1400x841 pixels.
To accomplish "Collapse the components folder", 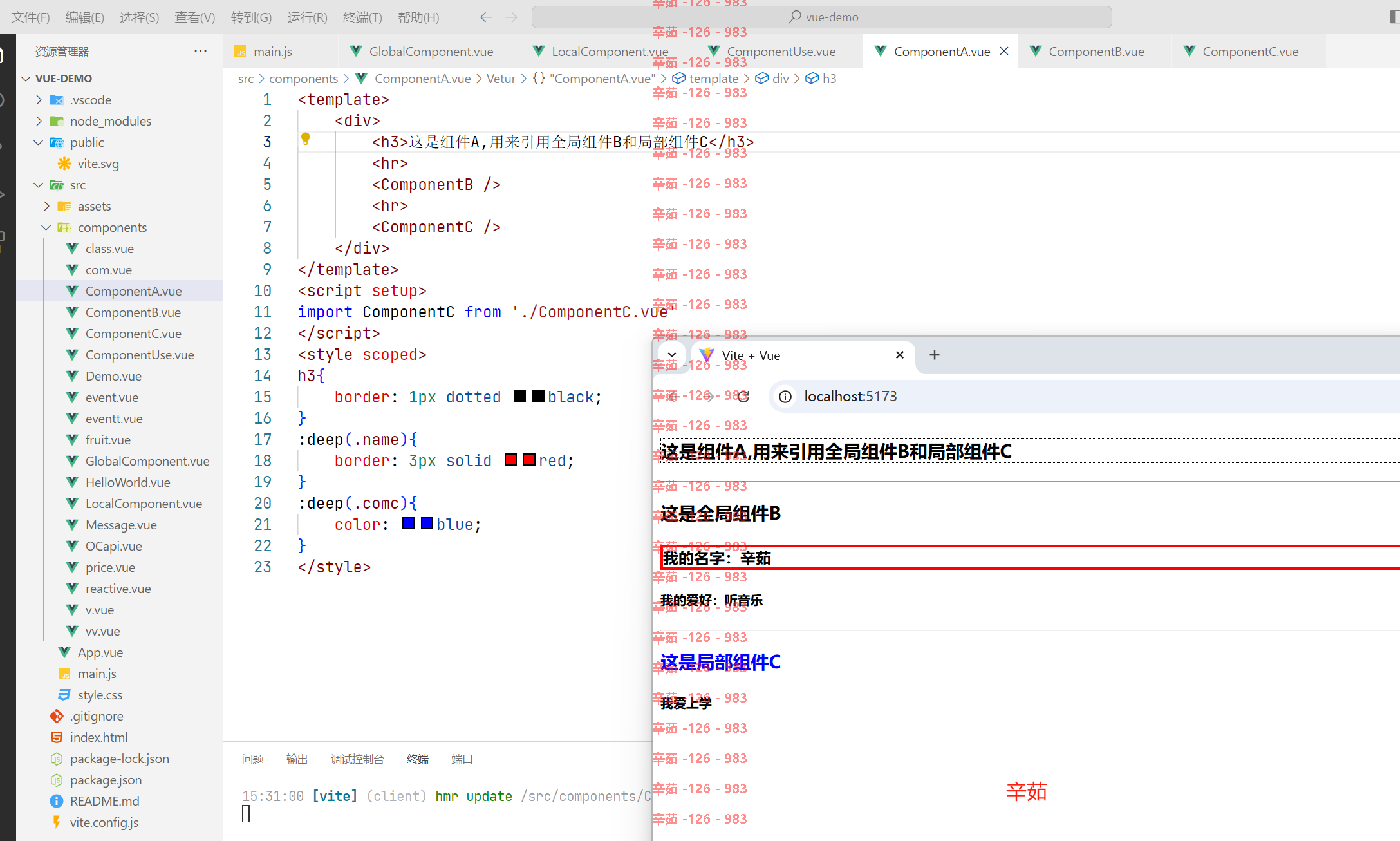I will click(x=46, y=227).
